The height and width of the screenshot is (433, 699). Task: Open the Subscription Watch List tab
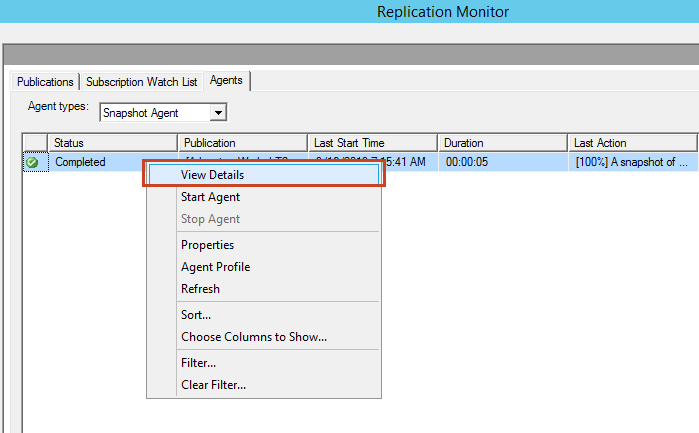[x=141, y=82]
